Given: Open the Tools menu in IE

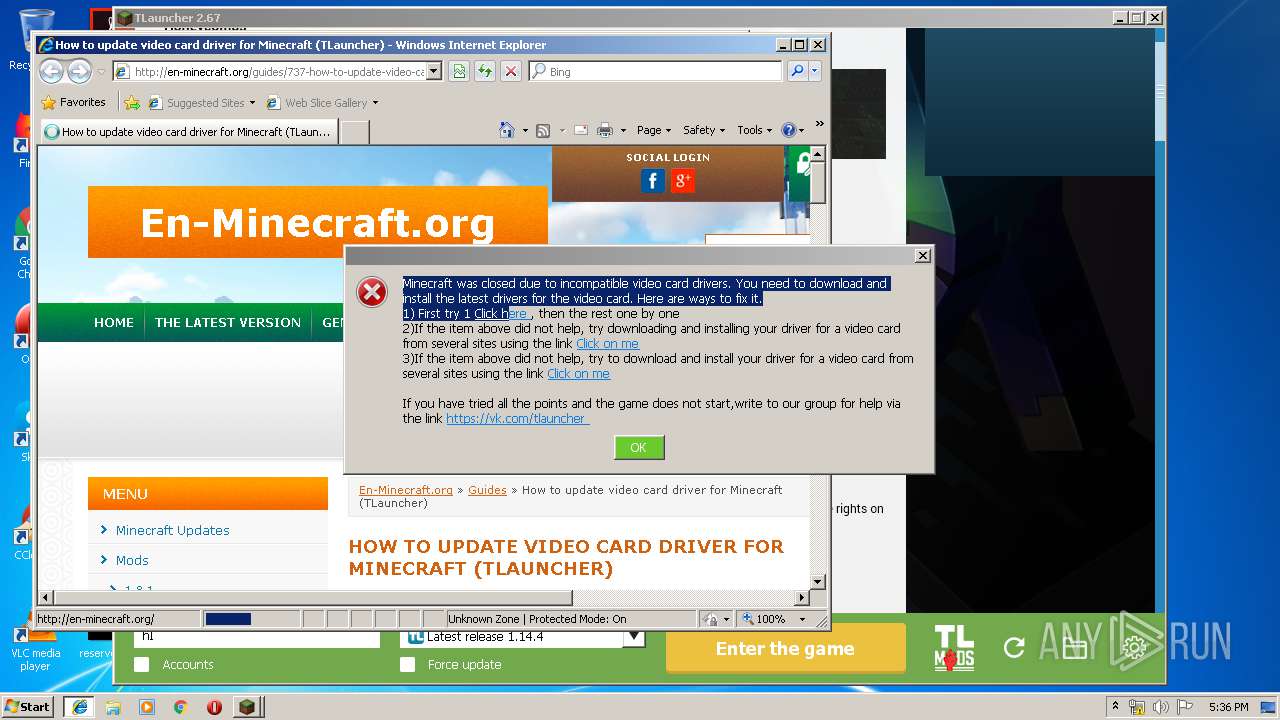Looking at the screenshot, I should 755,130.
